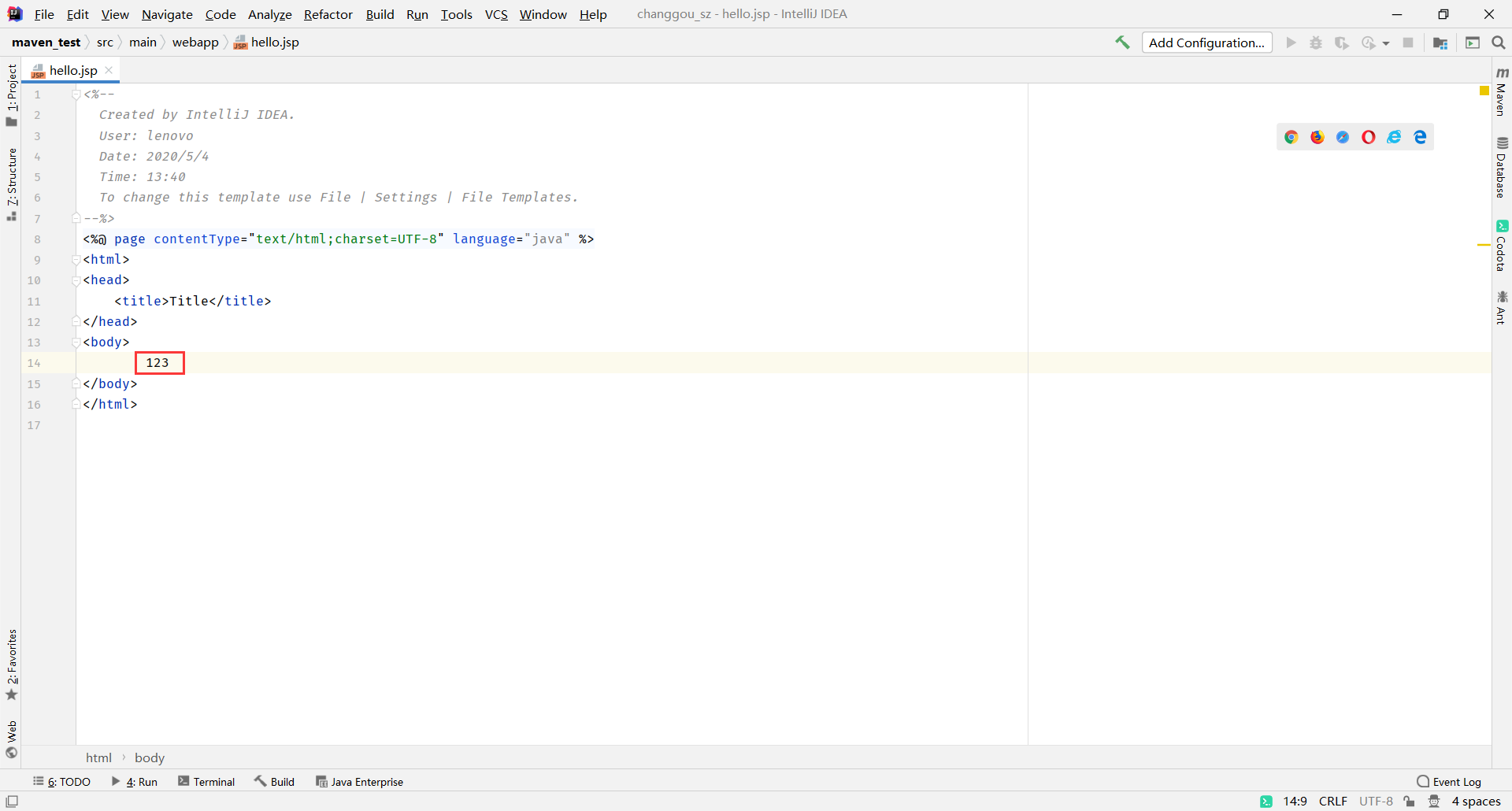Open page in Chrome browser icon
This screenshot has width=1512, height=811.
point(1291,137)
